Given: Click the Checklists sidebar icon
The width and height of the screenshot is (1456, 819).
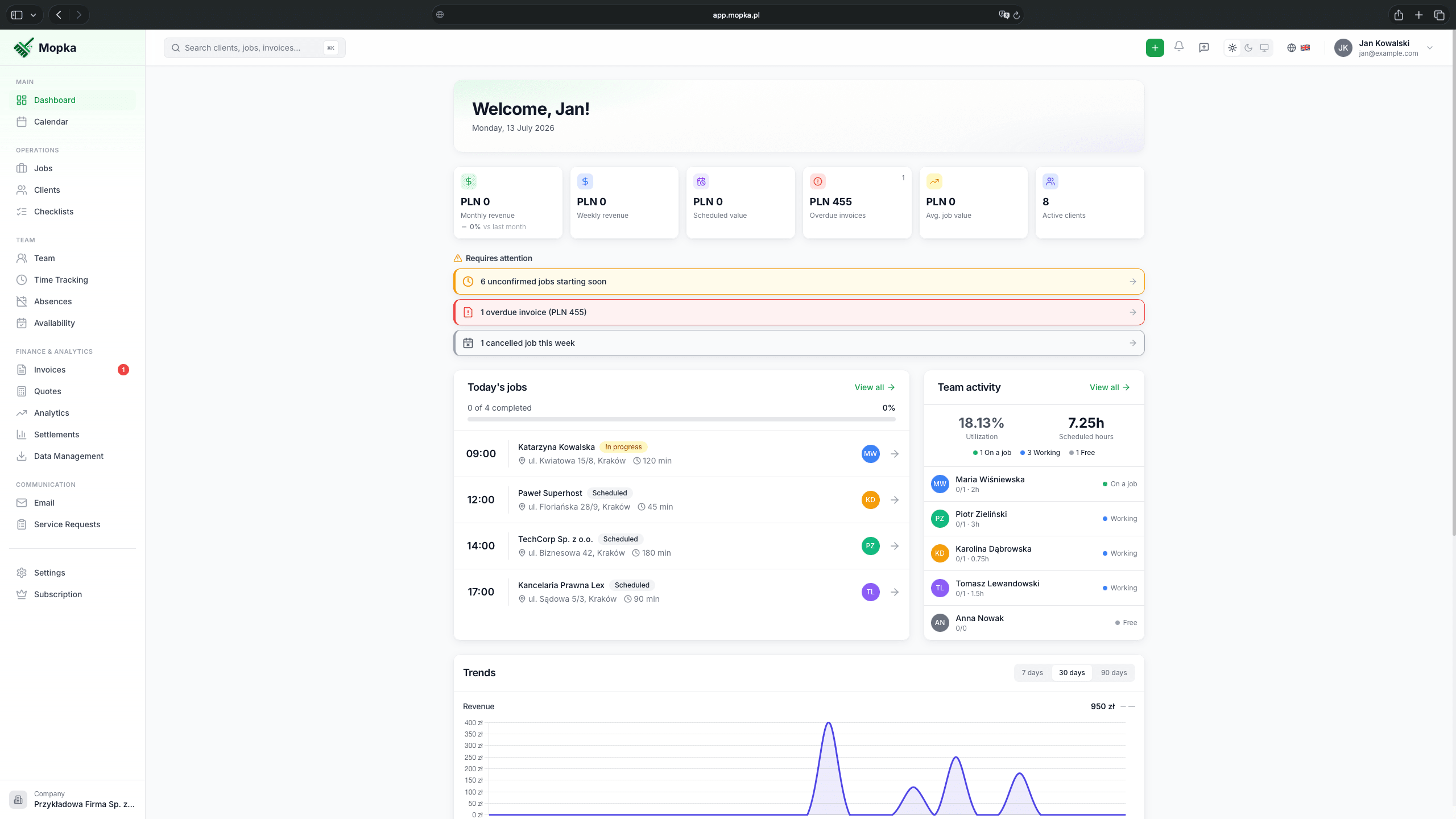Looking at the screenshot, I should 22,212.
